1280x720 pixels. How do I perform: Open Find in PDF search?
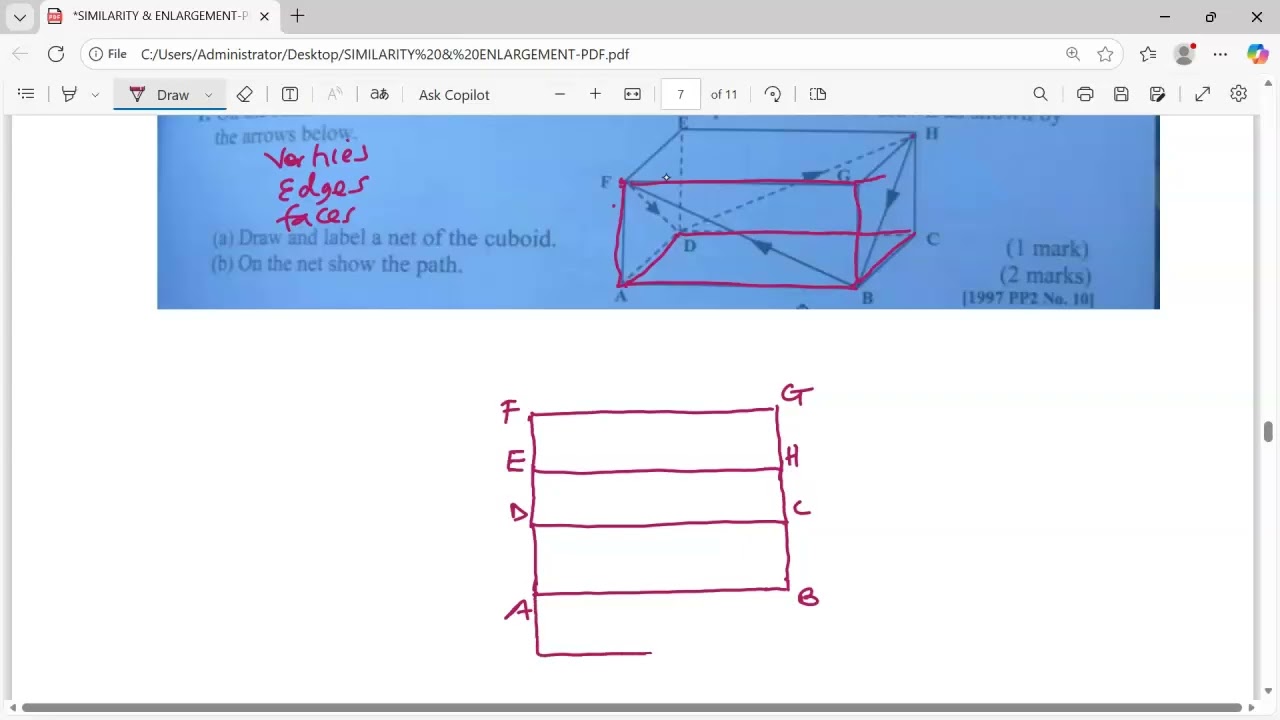coord(1040,94)
